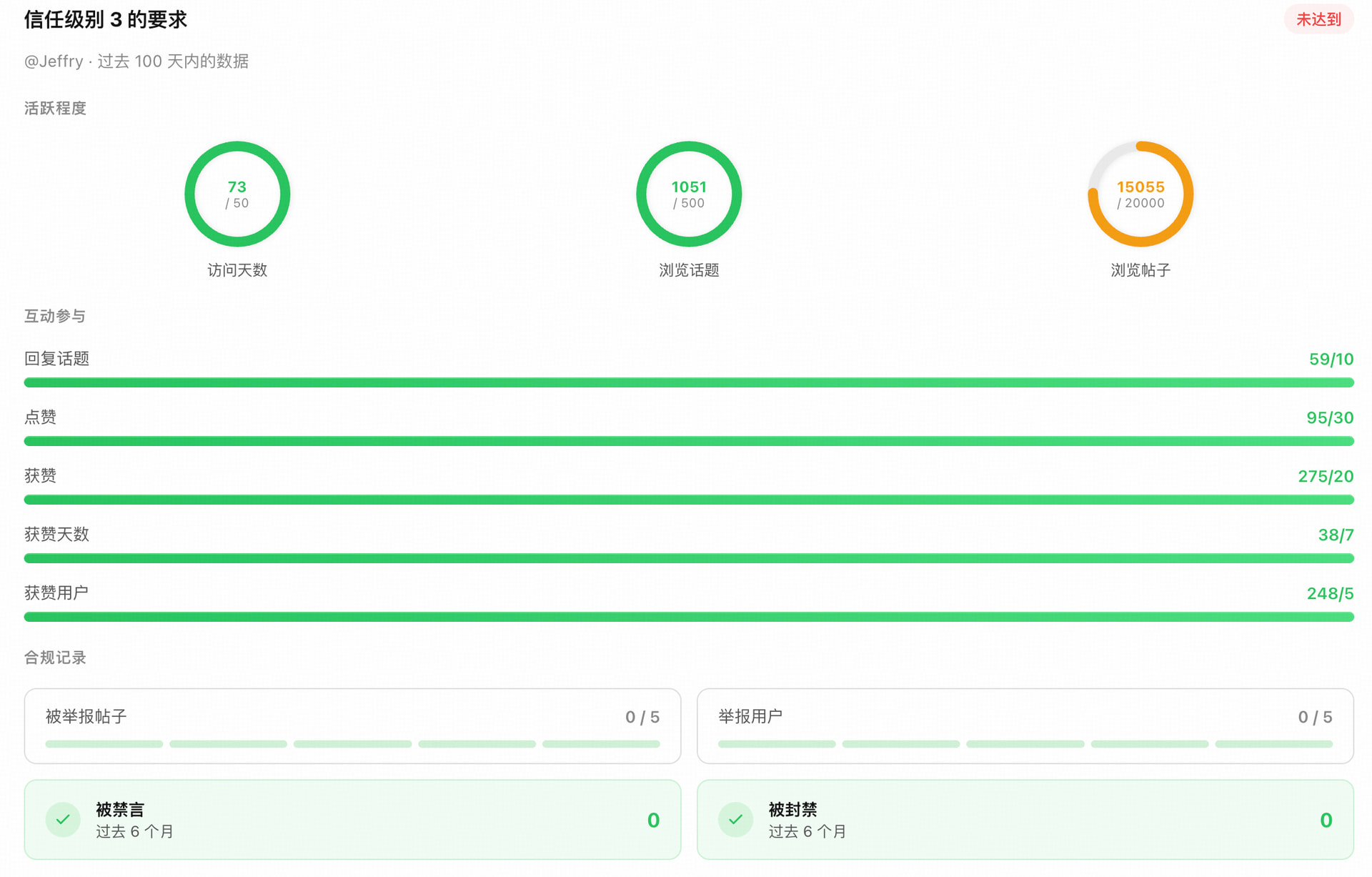Click the 回复话题 progress bar
This screenshot has height=877, width=1372.
pos(689,382)
